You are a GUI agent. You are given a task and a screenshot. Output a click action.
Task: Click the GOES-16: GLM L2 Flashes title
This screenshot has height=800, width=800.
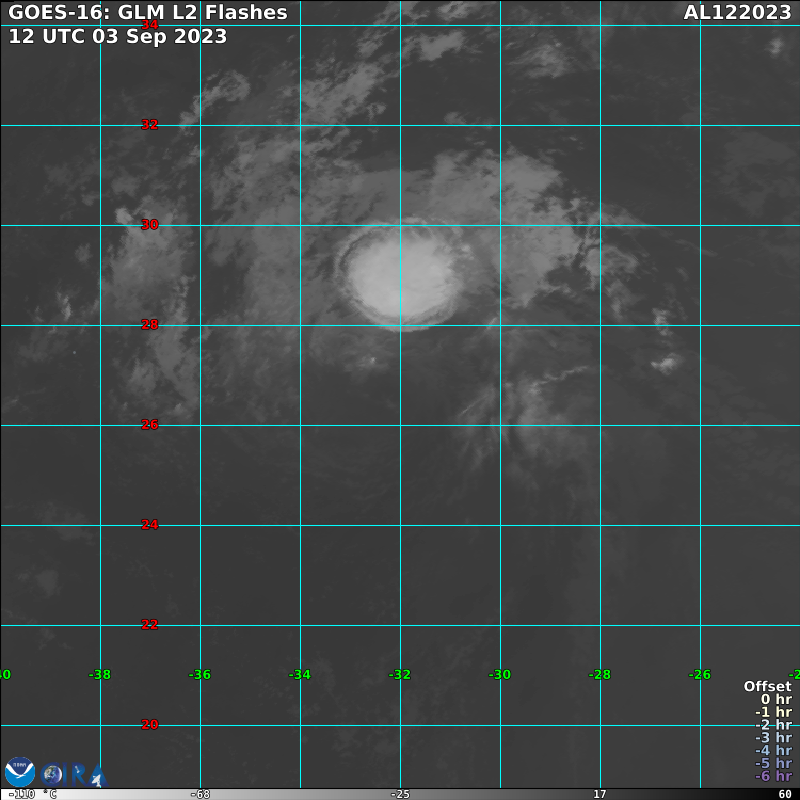(x=148, y=13)
